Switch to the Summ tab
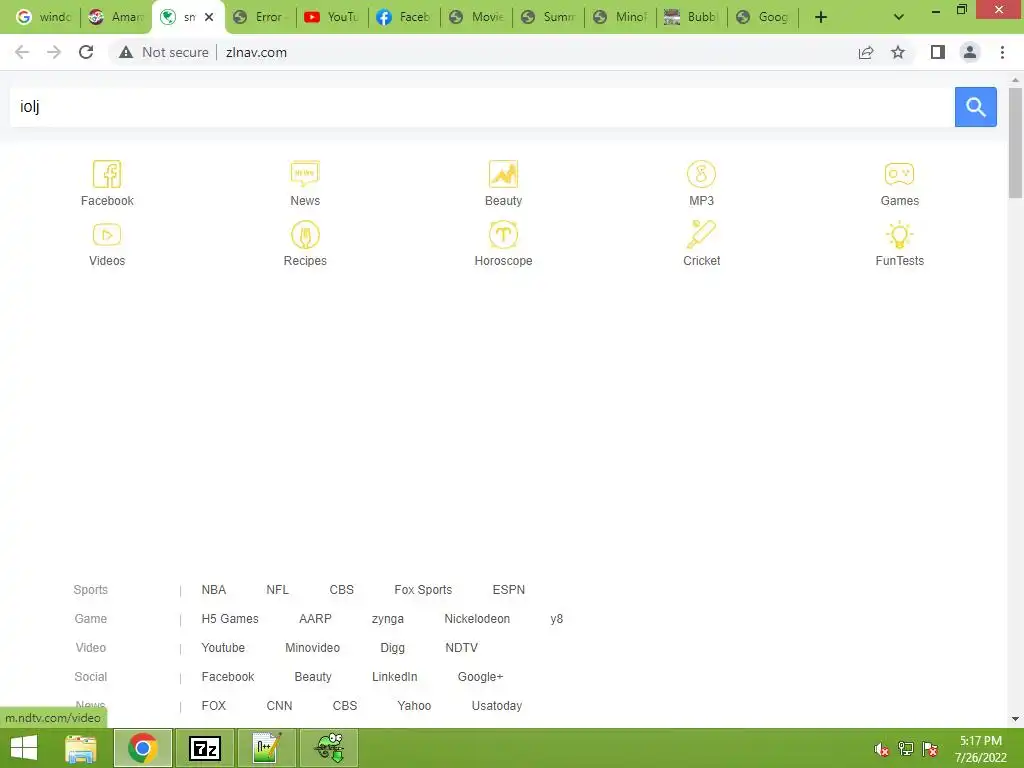 [x=548, y=17]
